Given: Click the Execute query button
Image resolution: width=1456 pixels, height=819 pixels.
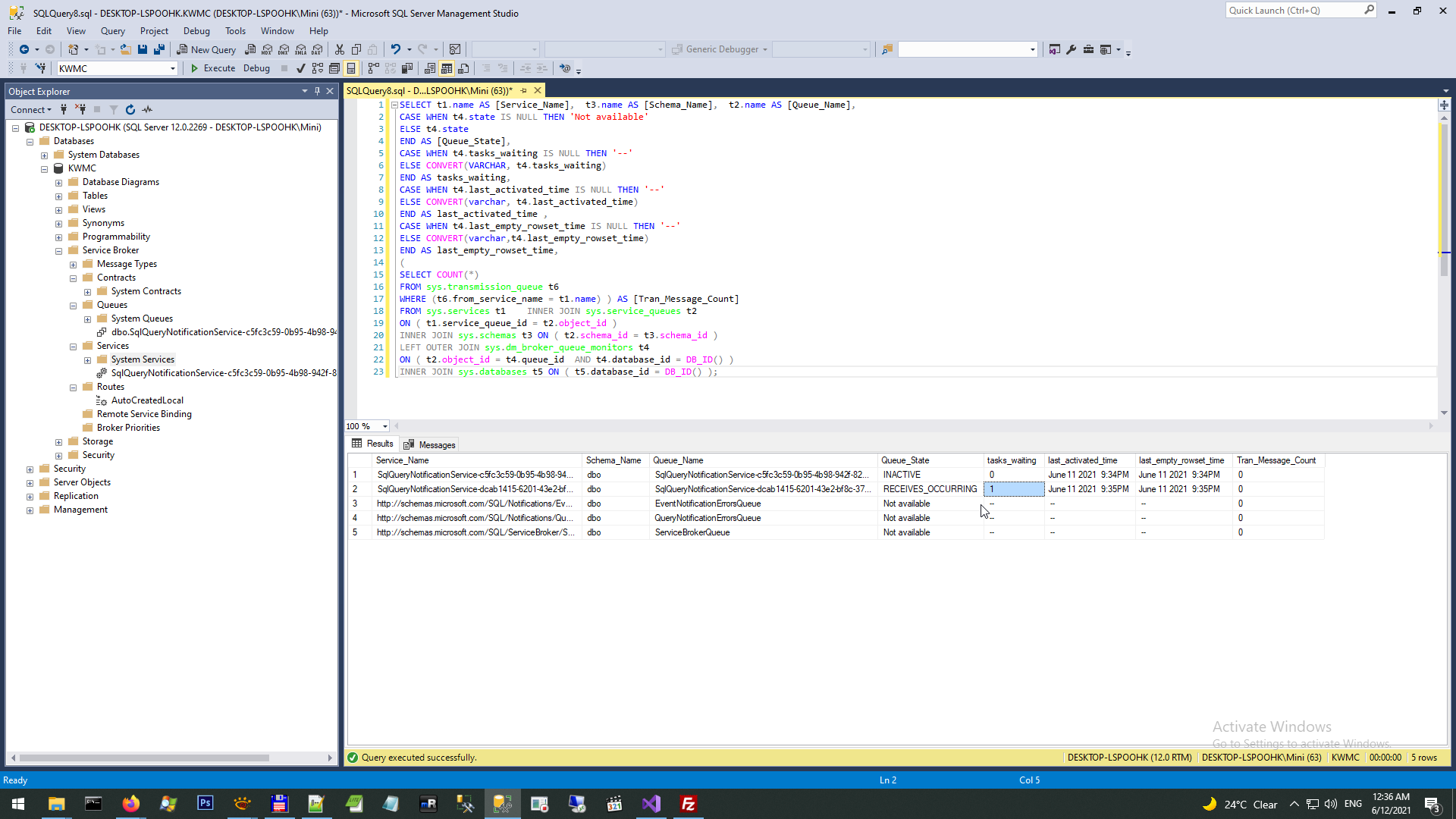Looking at the screenshot, I should click(x=212, y=68).
